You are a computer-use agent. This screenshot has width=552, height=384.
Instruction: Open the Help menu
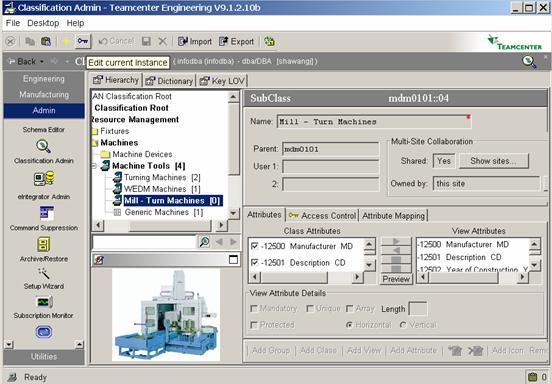point(75,23)
